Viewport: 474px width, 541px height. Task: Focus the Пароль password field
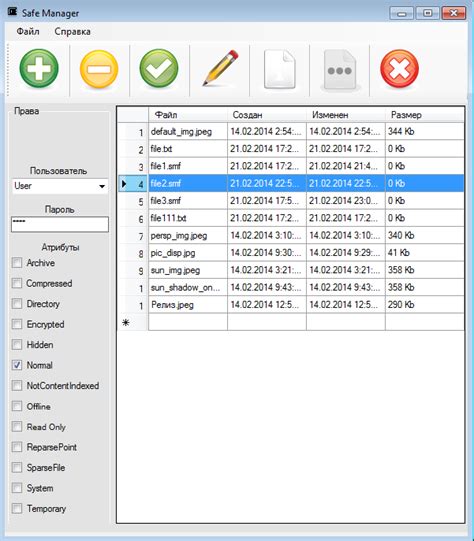[x=60, y=224]
